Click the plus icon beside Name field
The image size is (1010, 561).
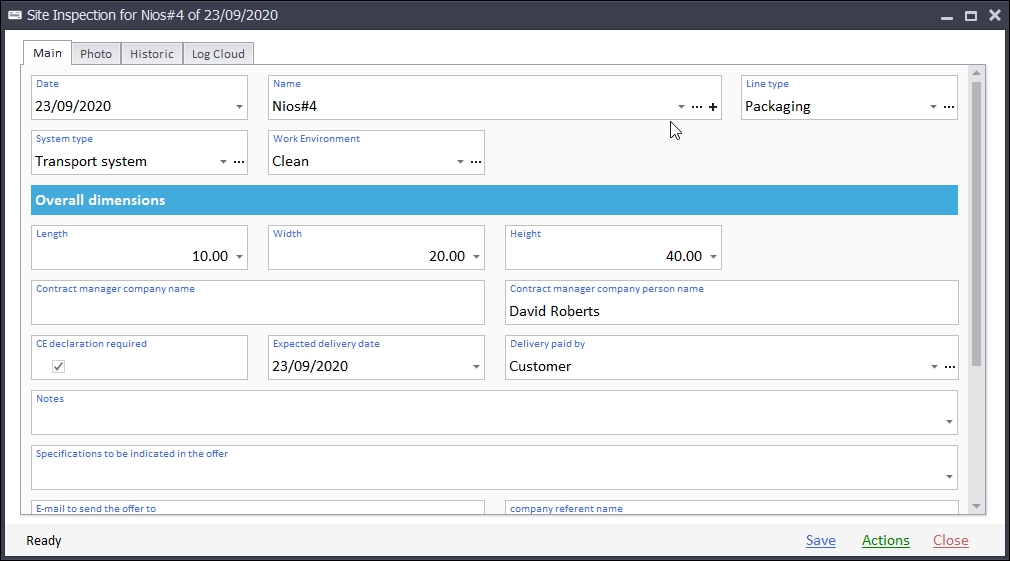713,107
